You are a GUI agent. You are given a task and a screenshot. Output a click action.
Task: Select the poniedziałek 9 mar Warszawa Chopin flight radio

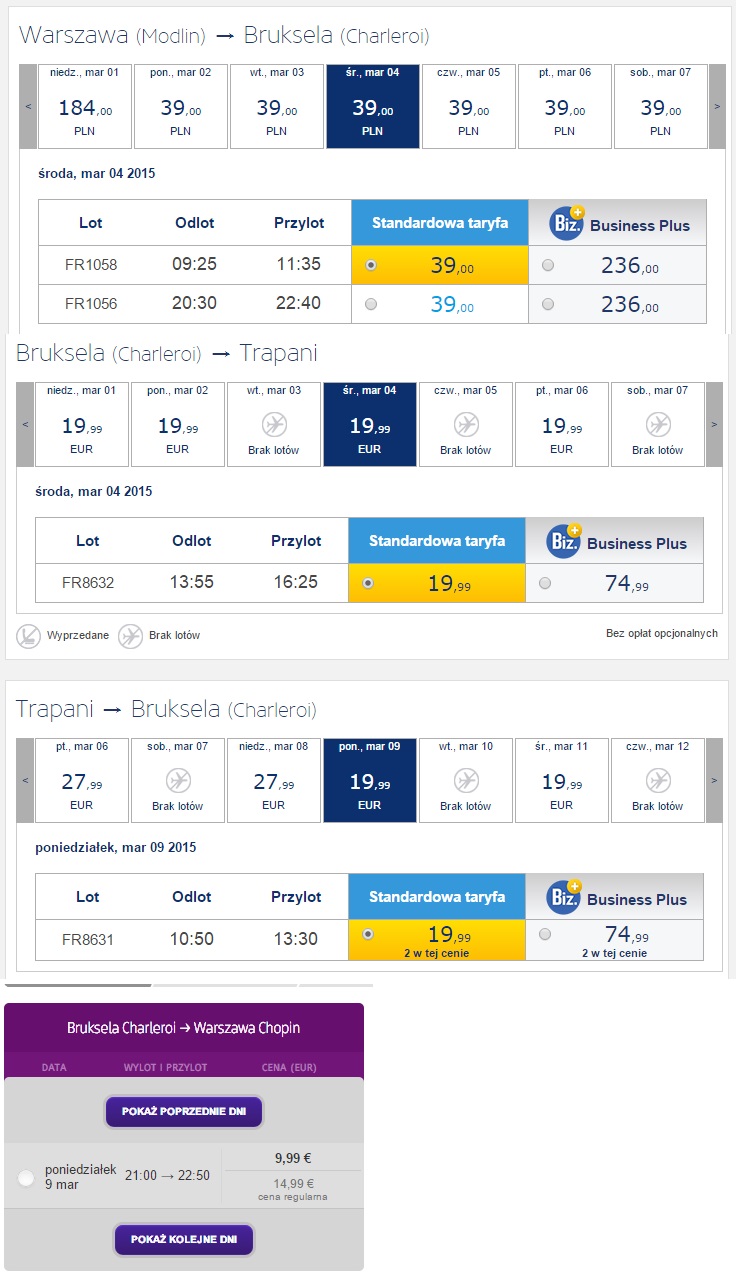(x=26, y=1178)
